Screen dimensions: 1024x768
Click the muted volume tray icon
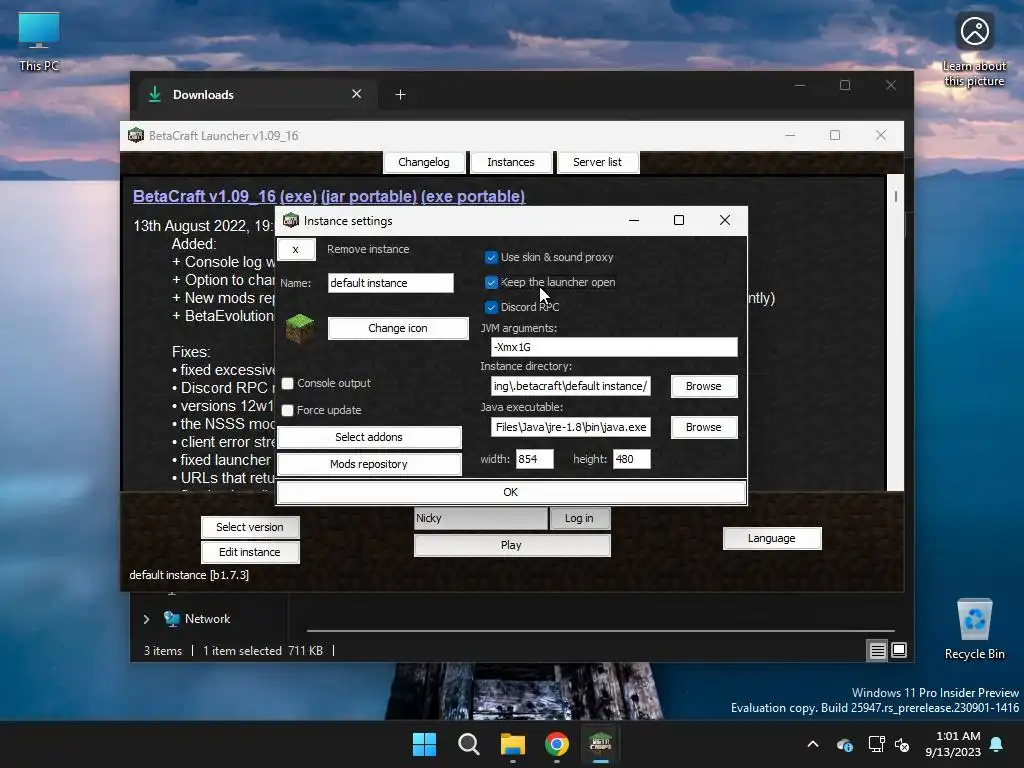click(902, 744)
